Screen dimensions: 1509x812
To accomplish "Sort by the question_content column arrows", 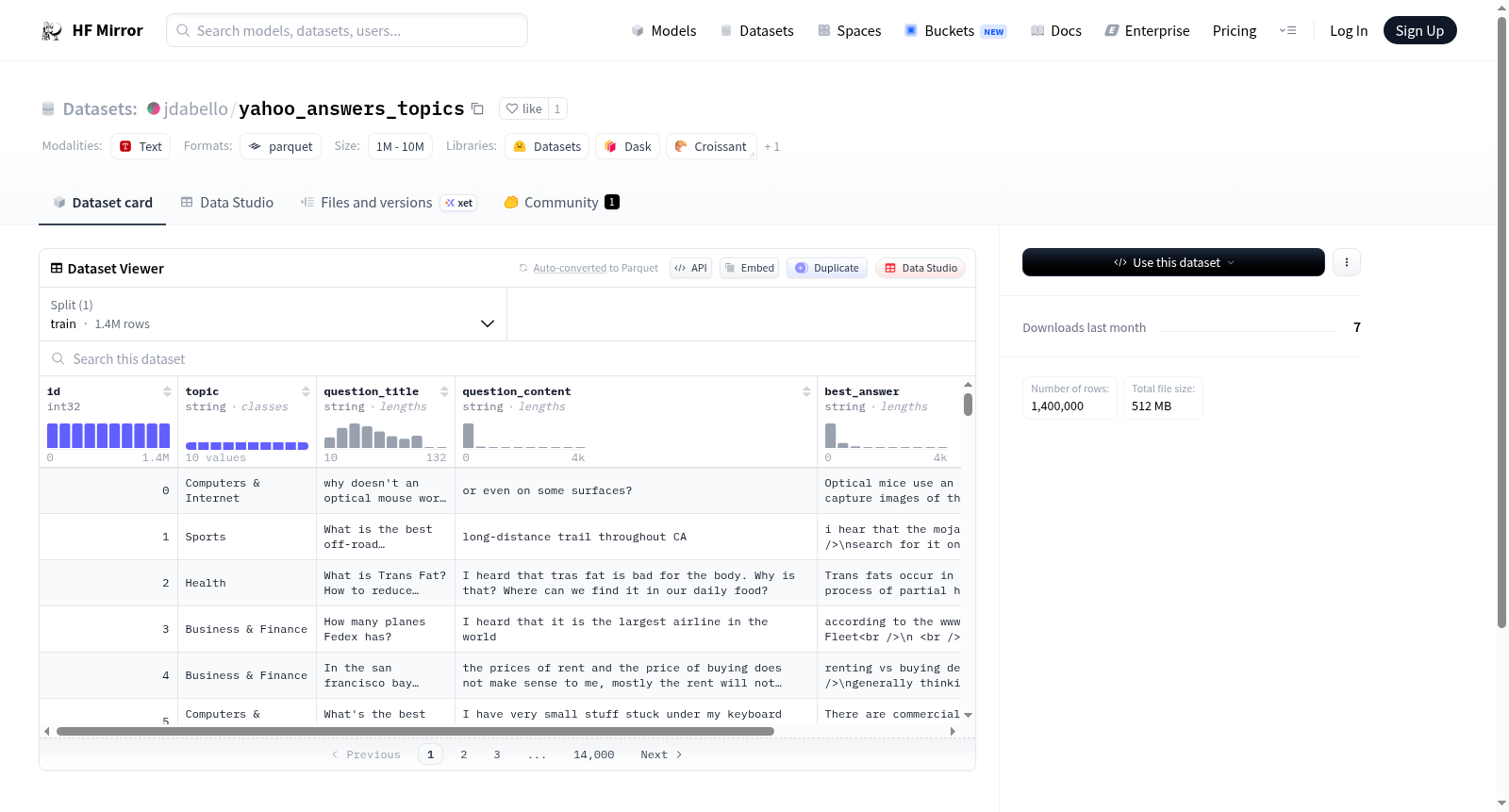I will click(x=806, y=391).
